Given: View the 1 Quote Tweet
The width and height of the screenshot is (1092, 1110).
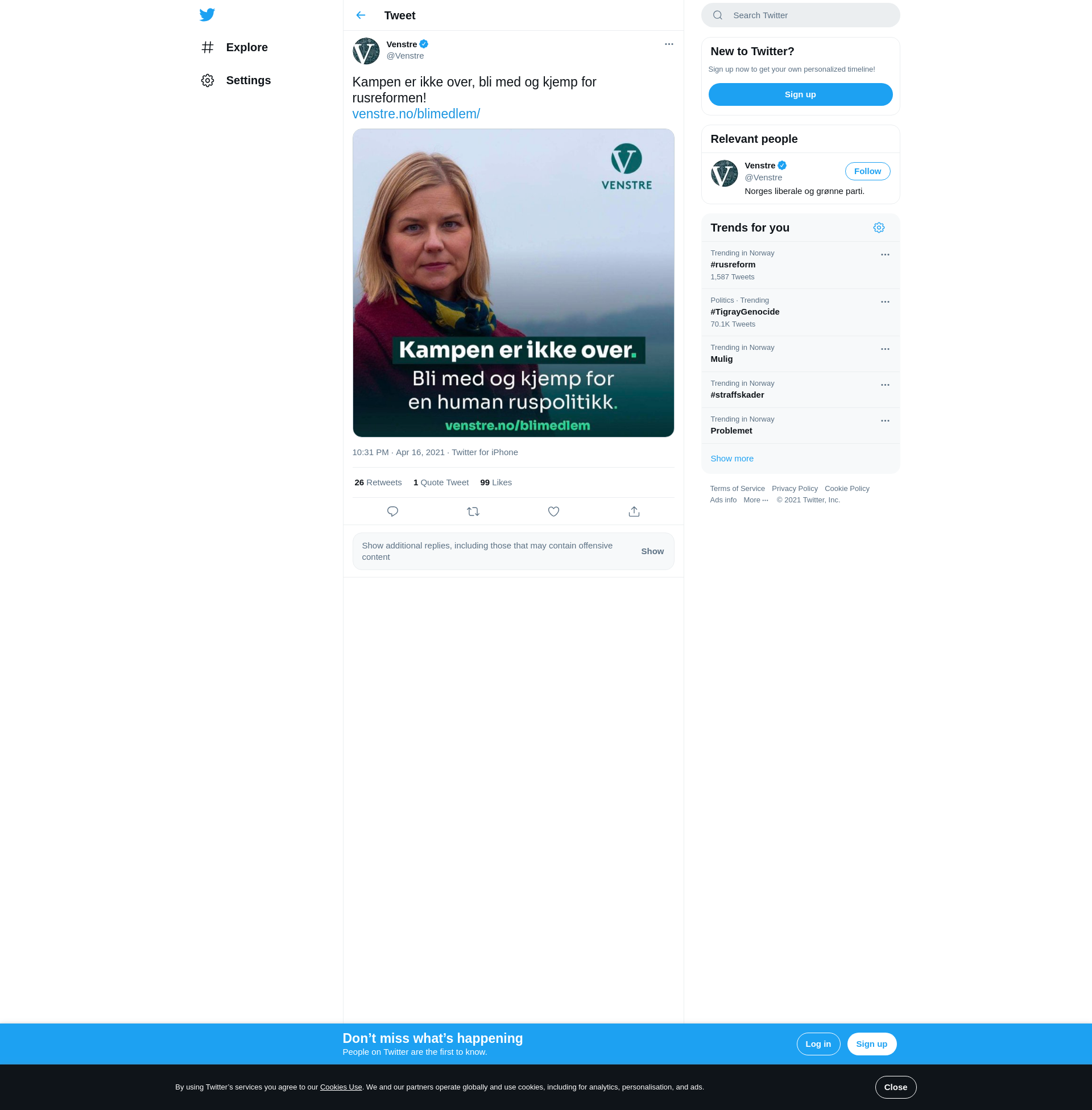Looking at the screenshot, I should click(x=441, y=482).
